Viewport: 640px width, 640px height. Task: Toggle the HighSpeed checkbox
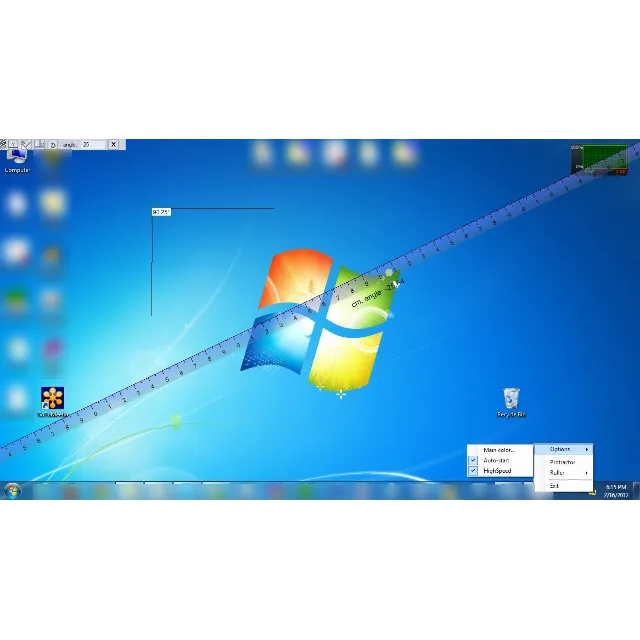coord(473,471)
